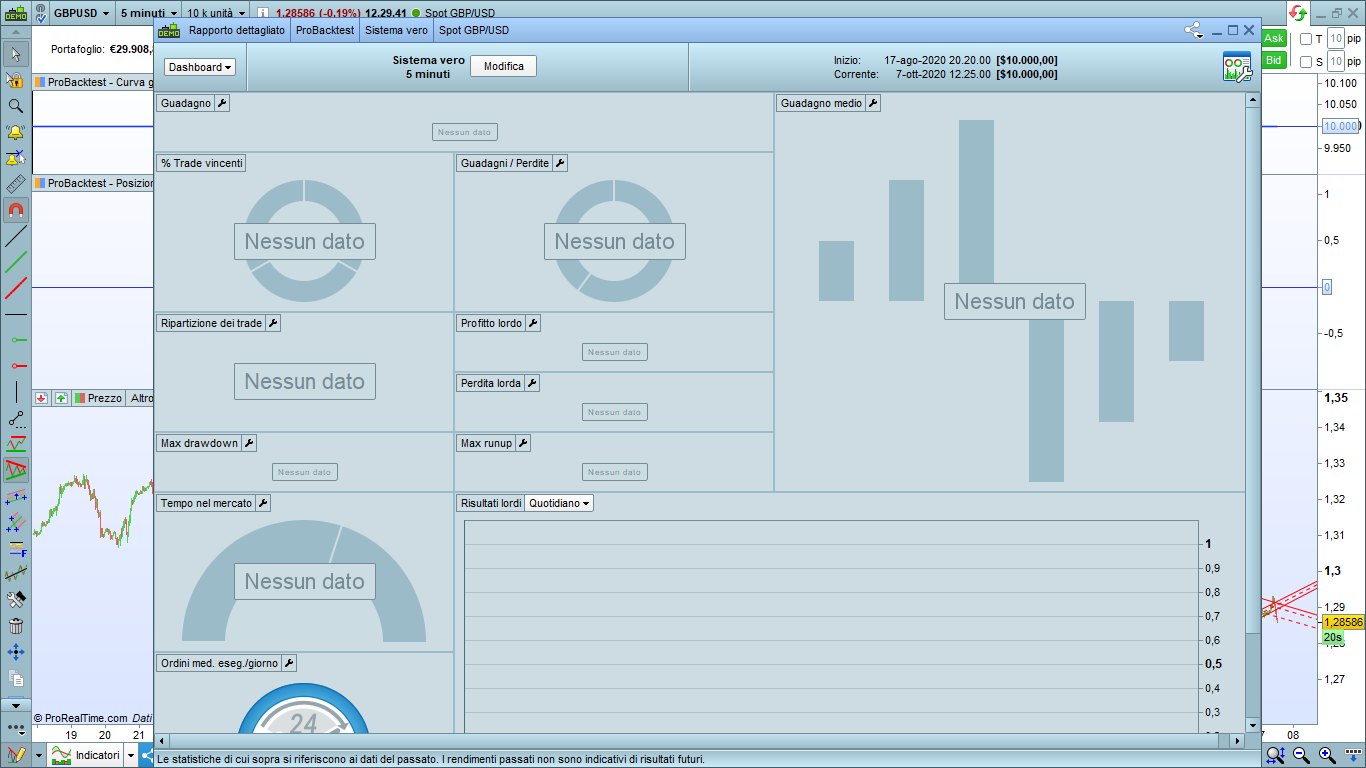Screen dimensions: 1366x768
Task: Click the Indicatori button
Action: [87, 755]
